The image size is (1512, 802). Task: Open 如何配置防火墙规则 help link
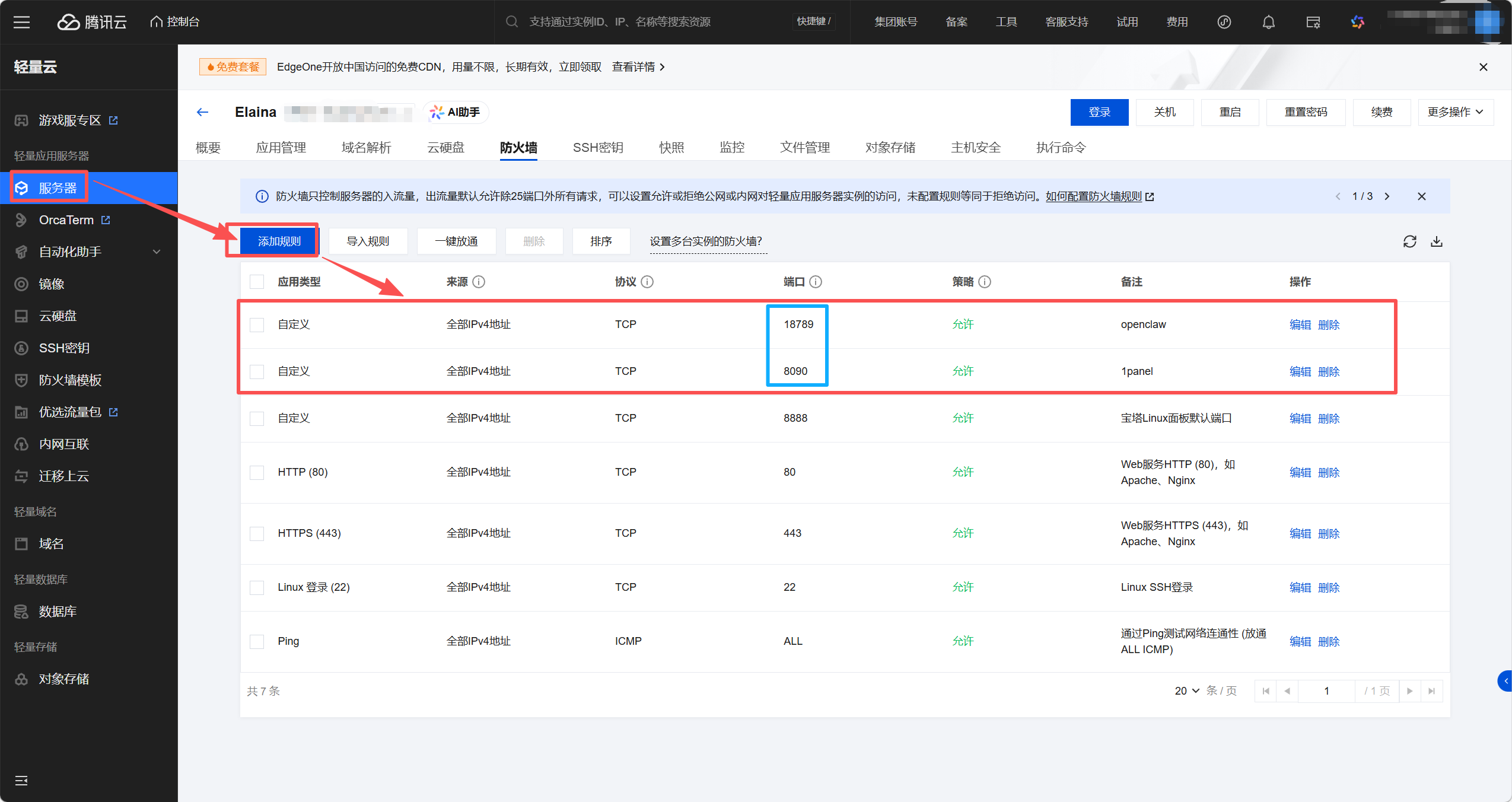[x=1093, y=196]
